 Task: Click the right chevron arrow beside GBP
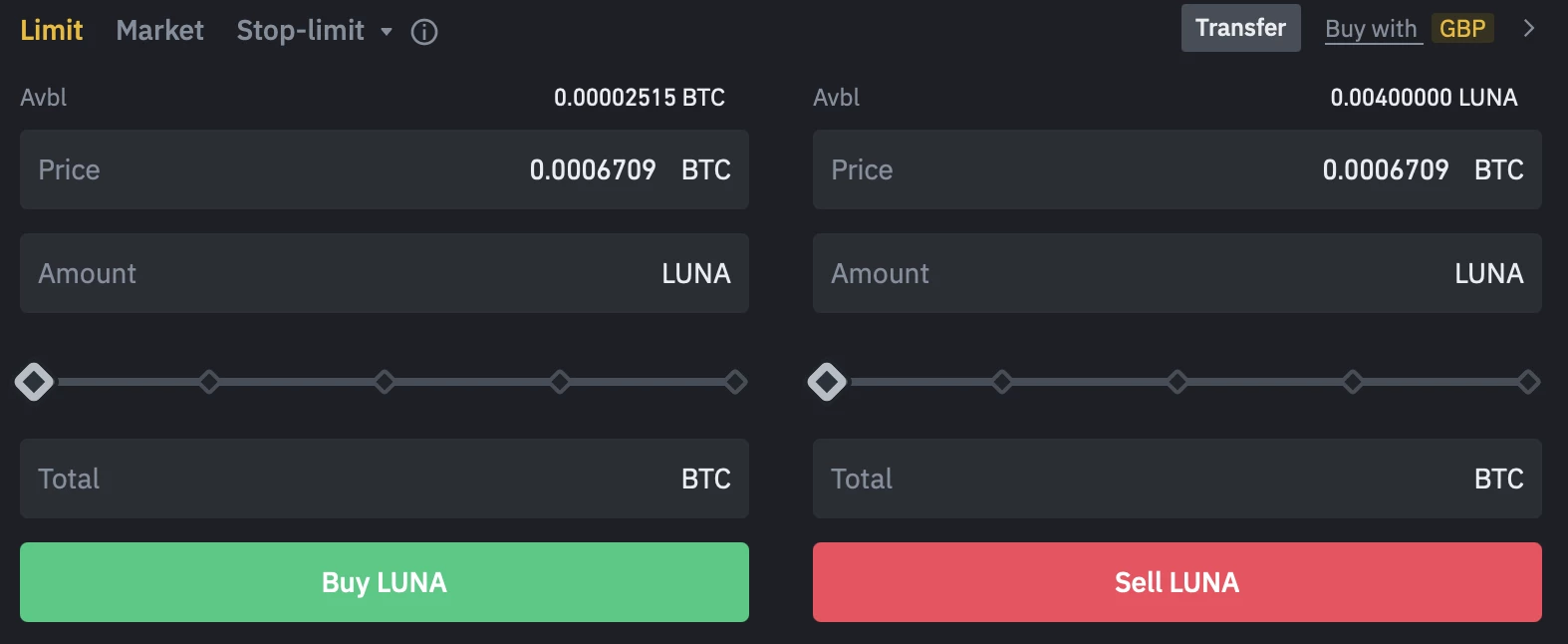tap(1529, 28)
